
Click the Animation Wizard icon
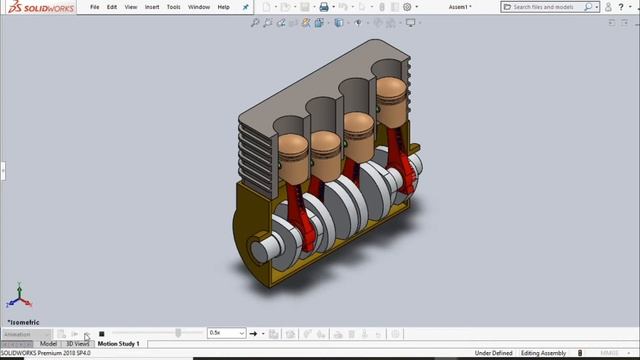click(x=290, y=334)
